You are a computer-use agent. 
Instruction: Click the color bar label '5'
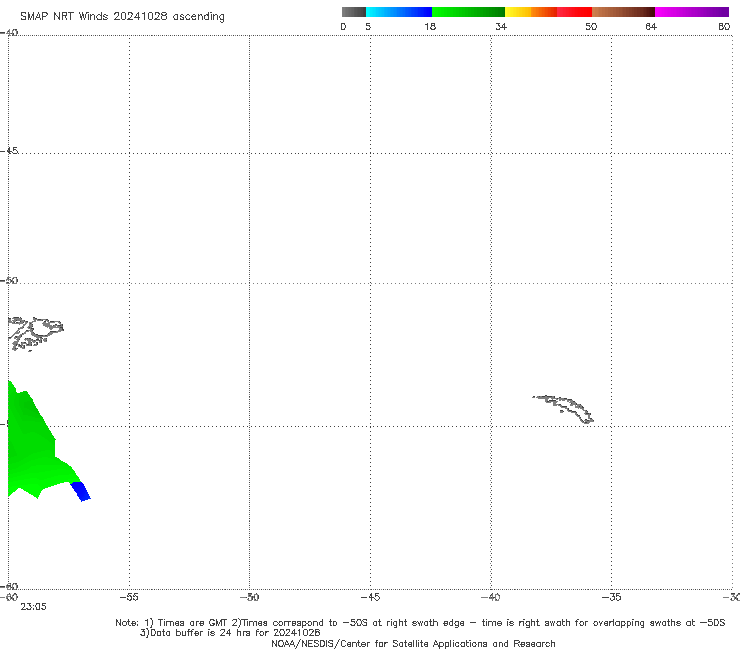click(368, 27)
